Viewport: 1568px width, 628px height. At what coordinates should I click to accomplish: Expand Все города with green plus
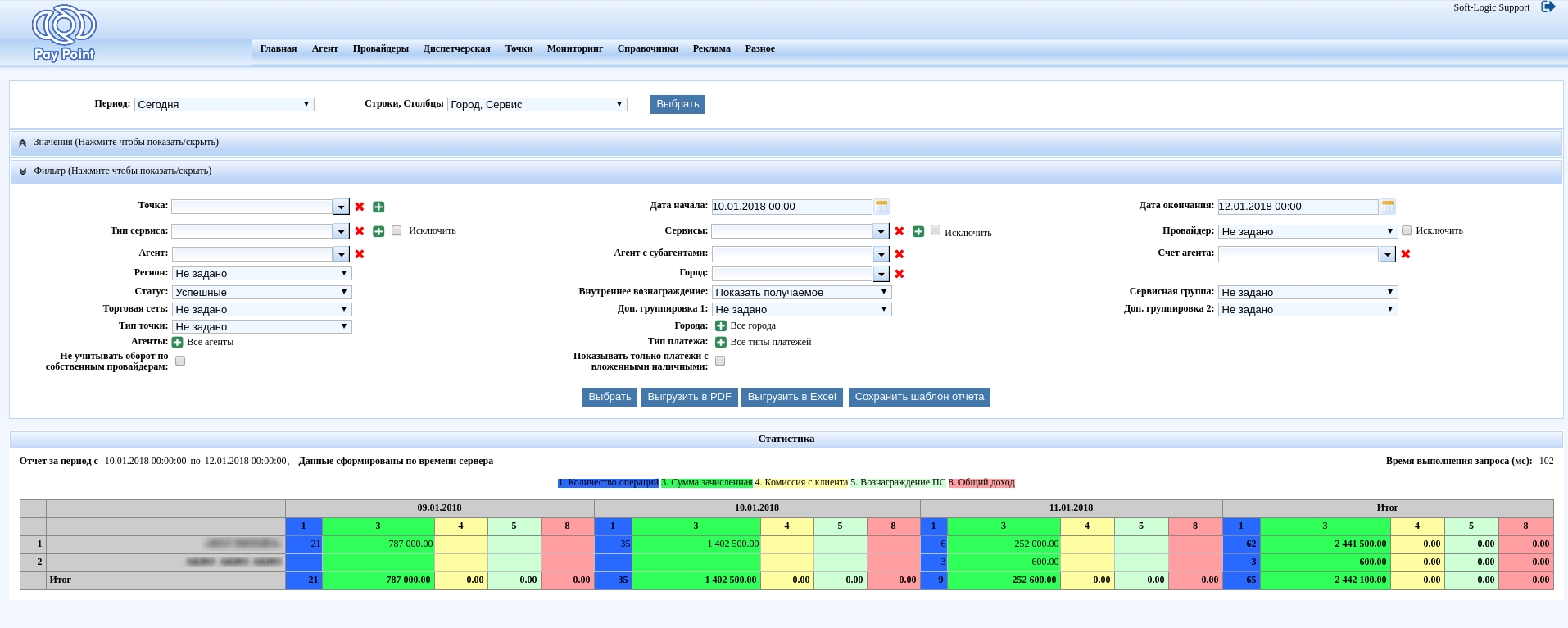click(721, 325)
